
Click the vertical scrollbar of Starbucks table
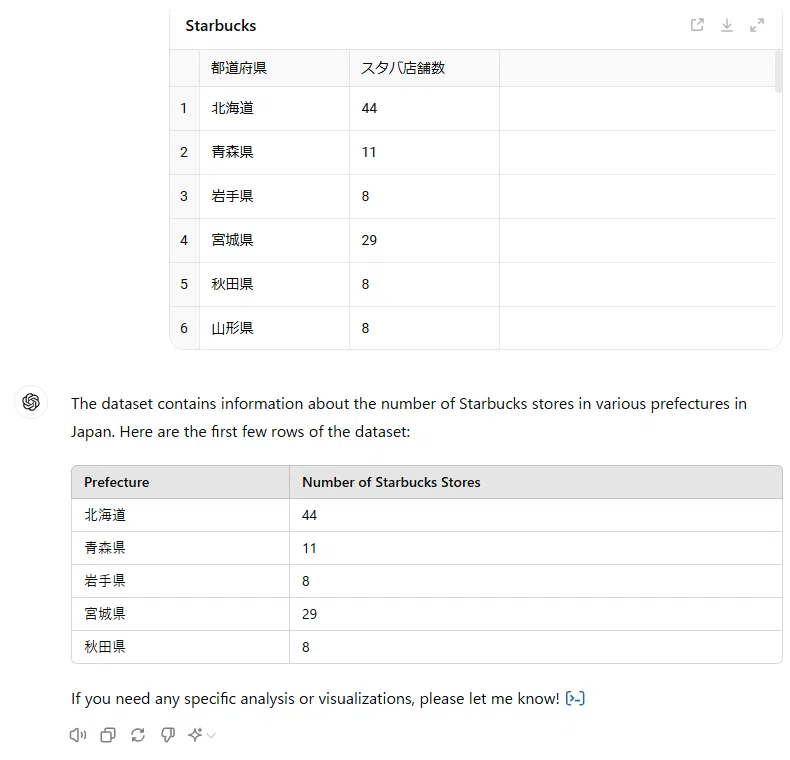pos(778,72)
